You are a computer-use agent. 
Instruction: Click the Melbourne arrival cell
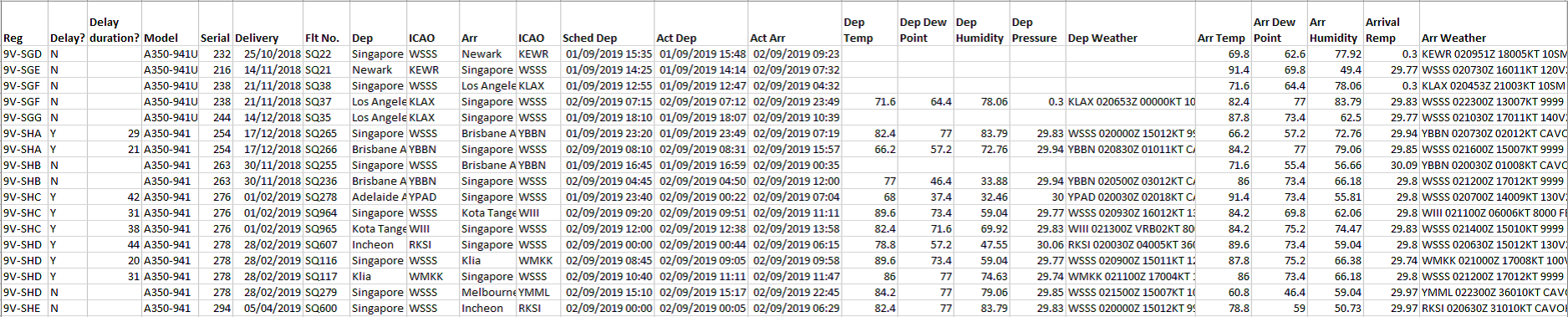point(487,292)
